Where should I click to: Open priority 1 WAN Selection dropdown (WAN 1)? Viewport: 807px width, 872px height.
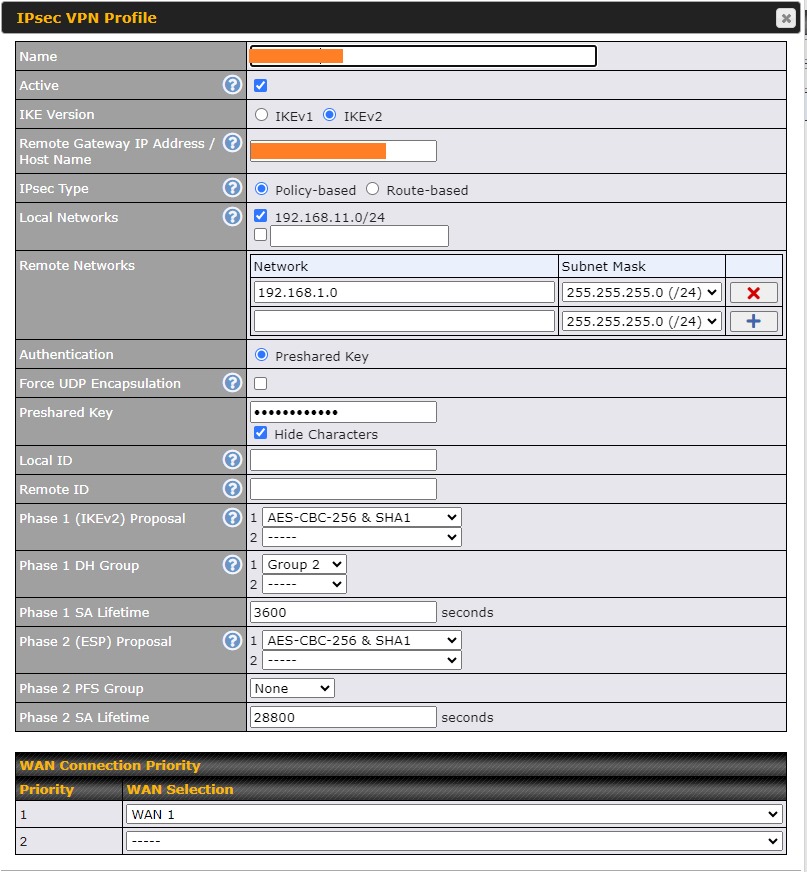point(454,814)
